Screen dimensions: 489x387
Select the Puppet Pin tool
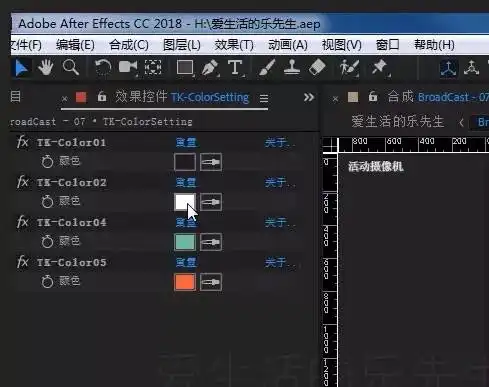[380, 68]
